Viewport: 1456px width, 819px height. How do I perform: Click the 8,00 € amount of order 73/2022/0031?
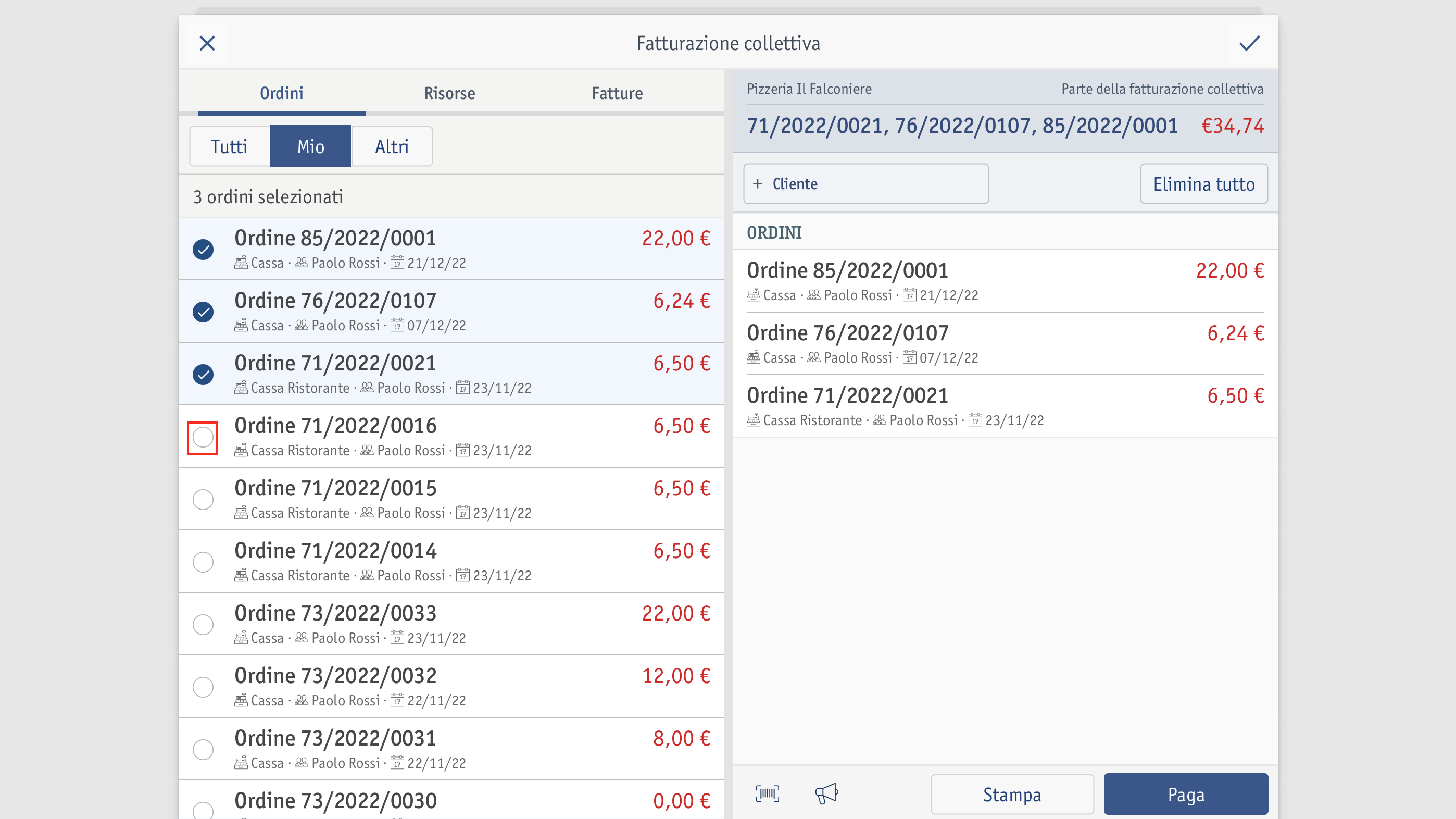[682, 738]
